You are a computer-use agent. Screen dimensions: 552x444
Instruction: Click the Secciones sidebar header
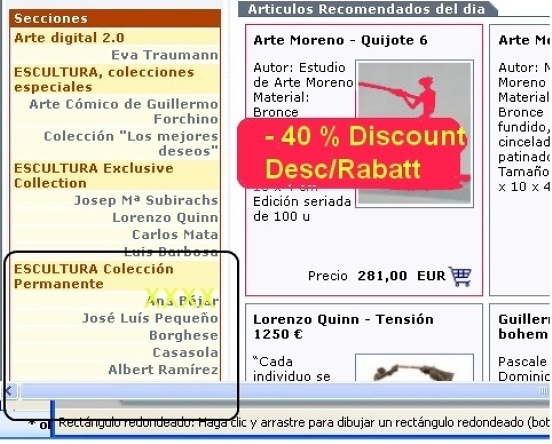(115, 18)
